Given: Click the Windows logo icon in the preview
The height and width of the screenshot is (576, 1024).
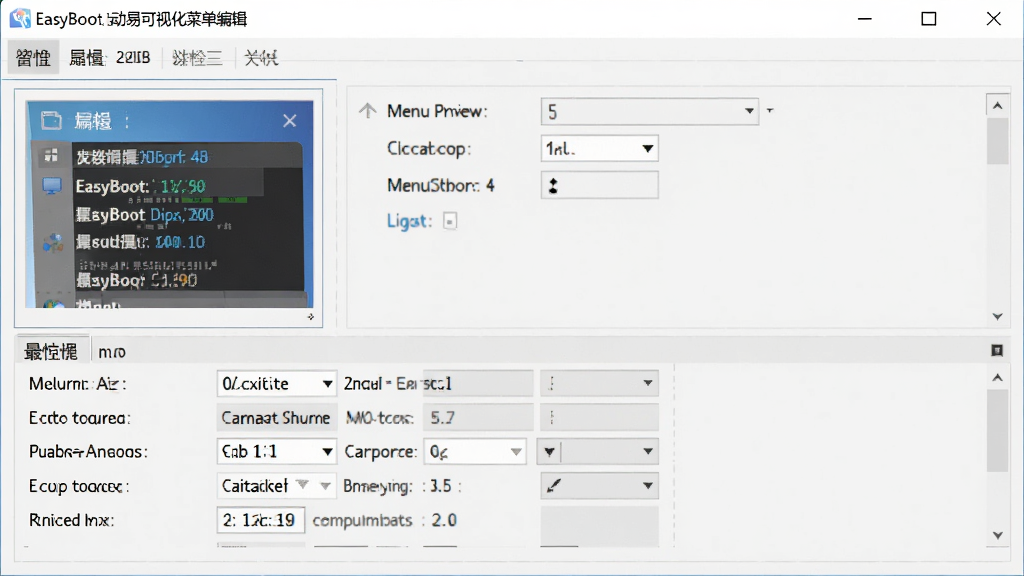Looking at the screenshot, I should coord(52,155).
